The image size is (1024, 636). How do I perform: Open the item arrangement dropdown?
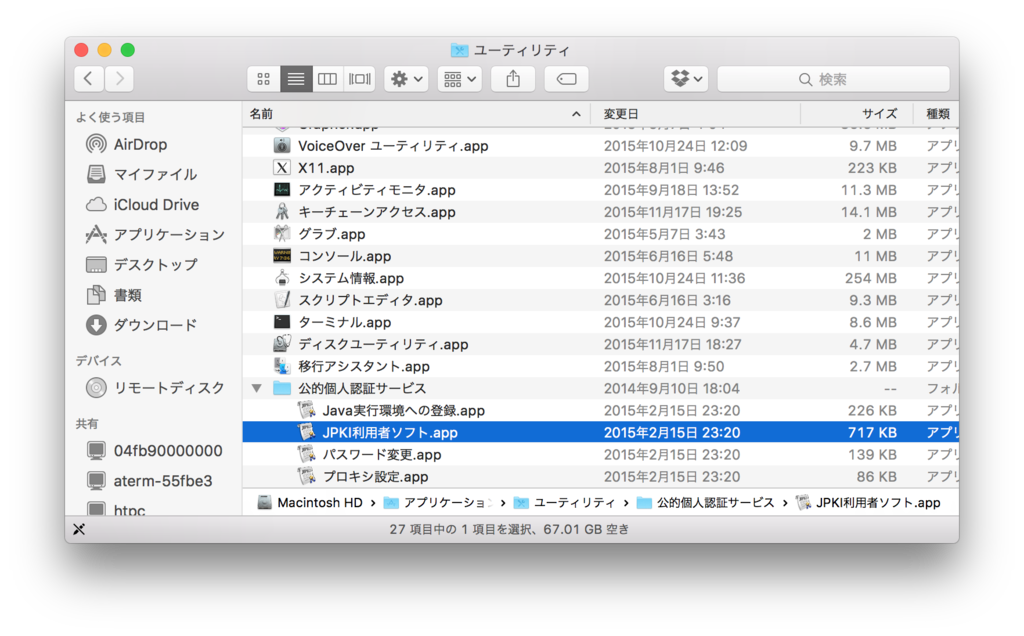click(x=460, y=79)
